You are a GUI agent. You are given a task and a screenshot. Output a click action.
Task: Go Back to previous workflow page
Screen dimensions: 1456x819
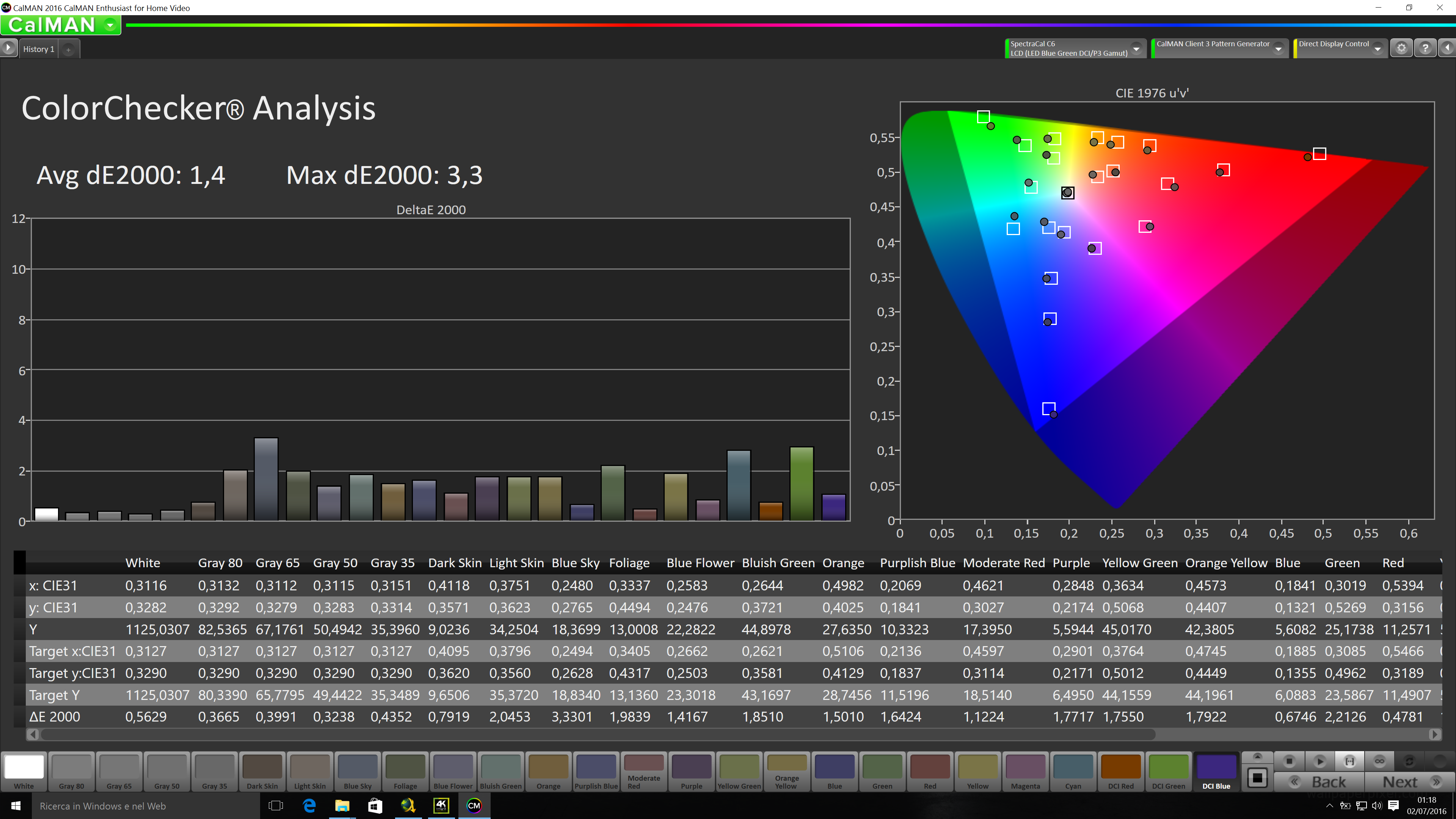click(x=1319, y=782)
